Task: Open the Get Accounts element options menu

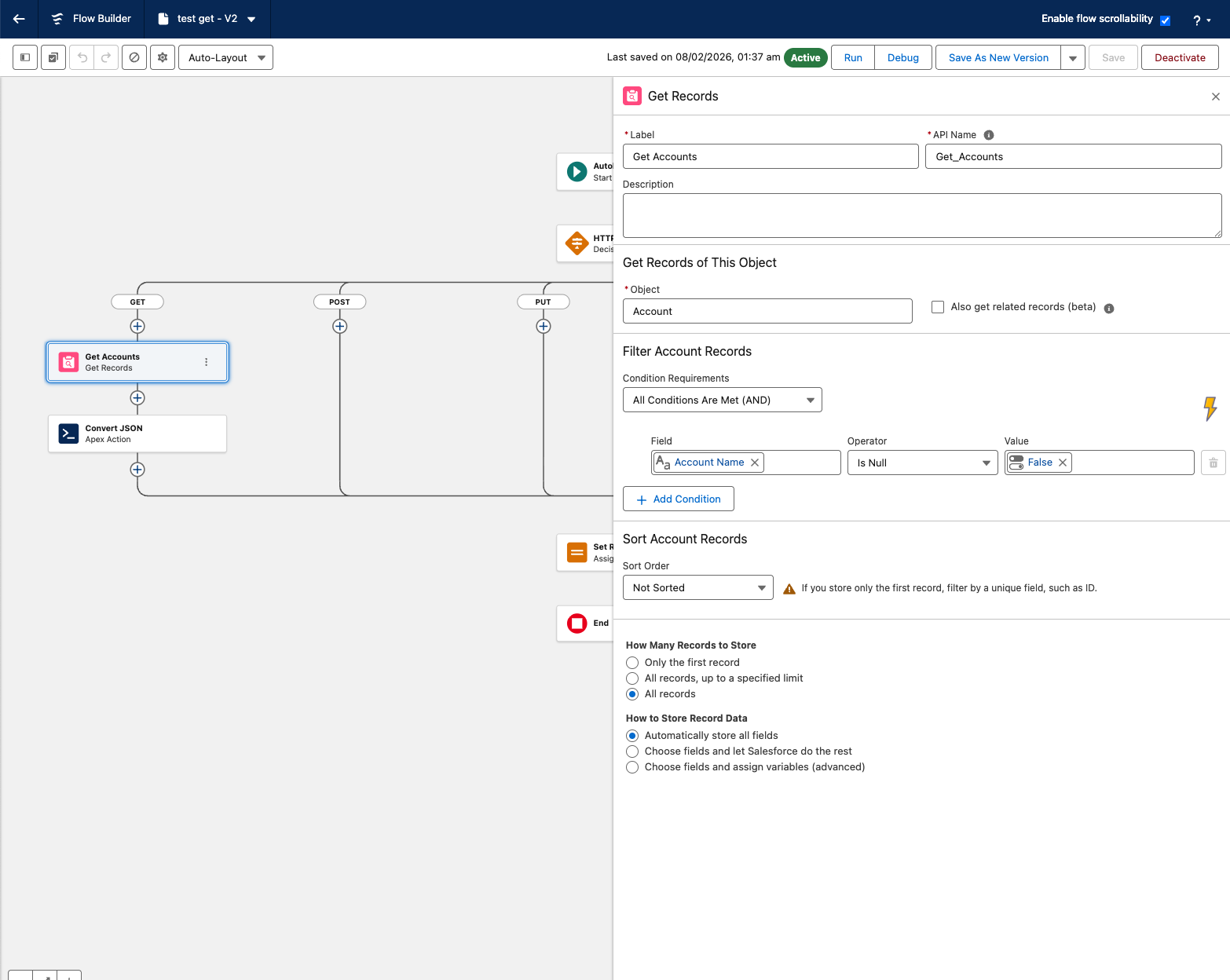Action: coord(207,362)
